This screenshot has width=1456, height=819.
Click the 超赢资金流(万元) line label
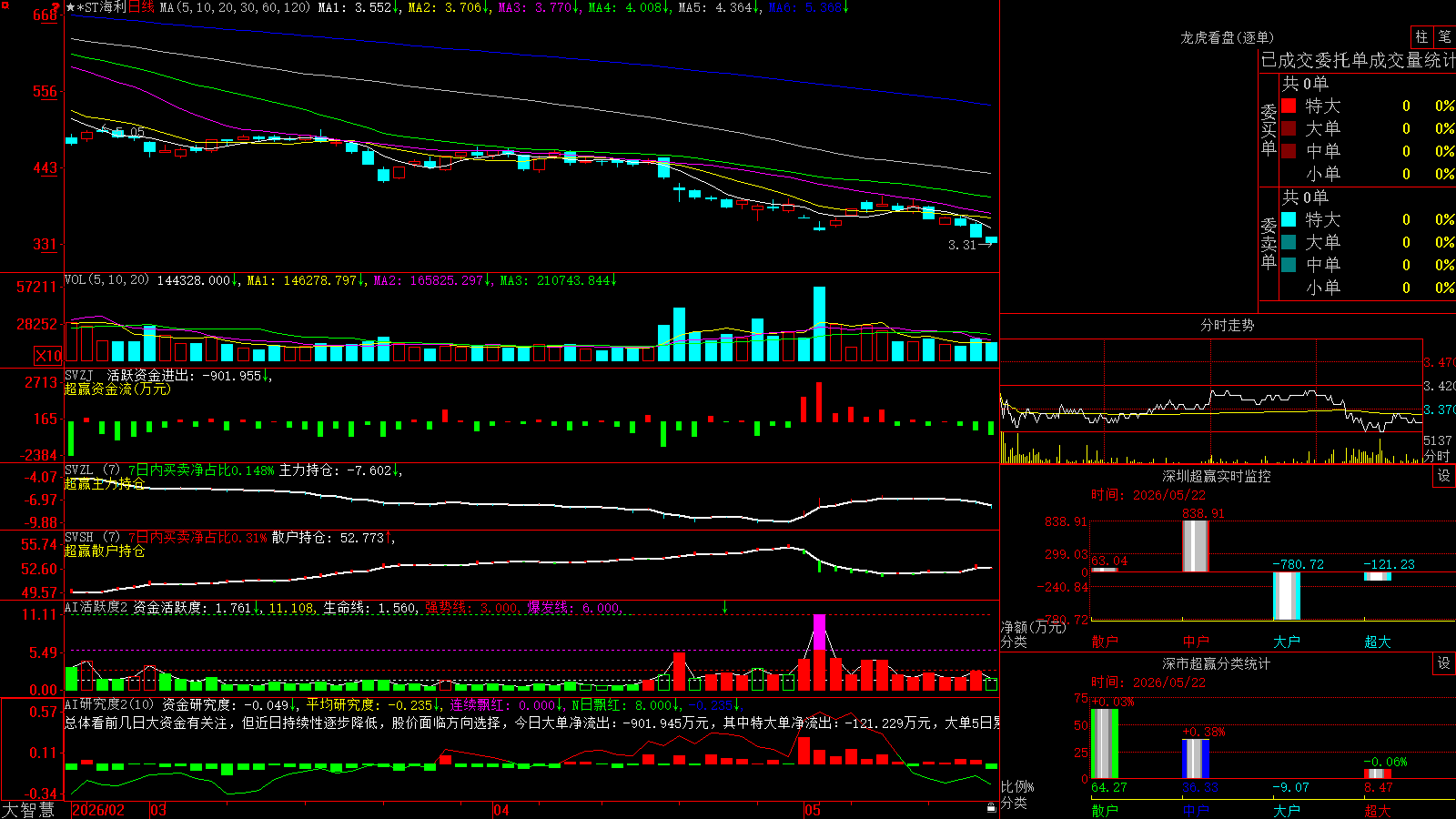pos(117,389)
